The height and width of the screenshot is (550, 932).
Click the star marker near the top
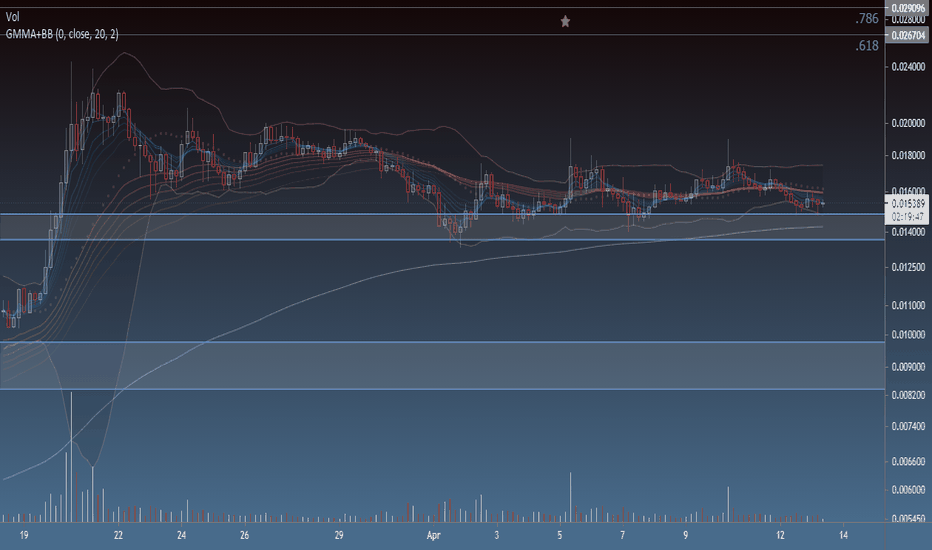tap(565, 22)
